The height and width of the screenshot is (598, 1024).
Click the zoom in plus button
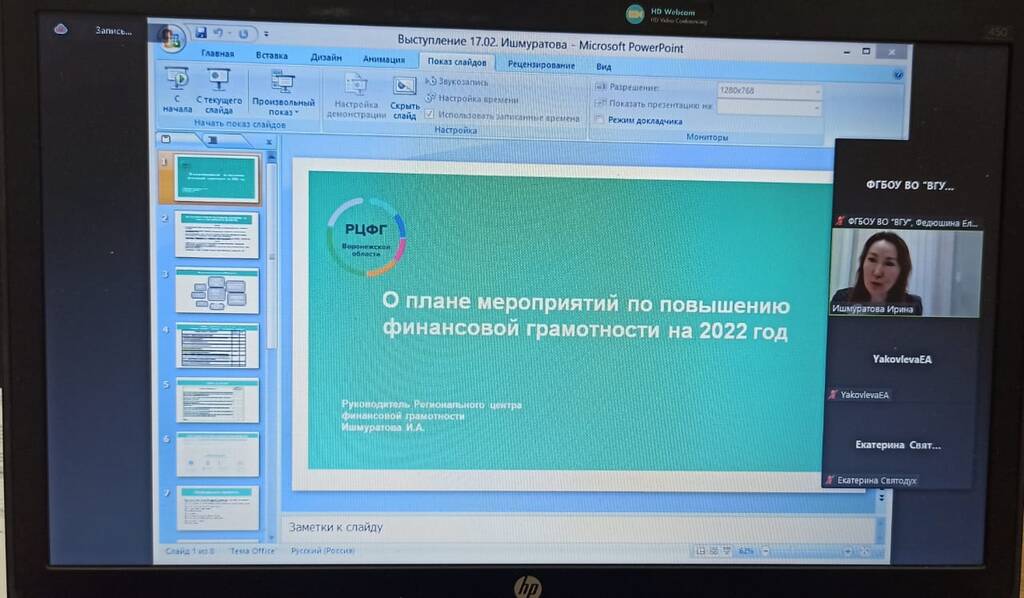pos(848,552)
